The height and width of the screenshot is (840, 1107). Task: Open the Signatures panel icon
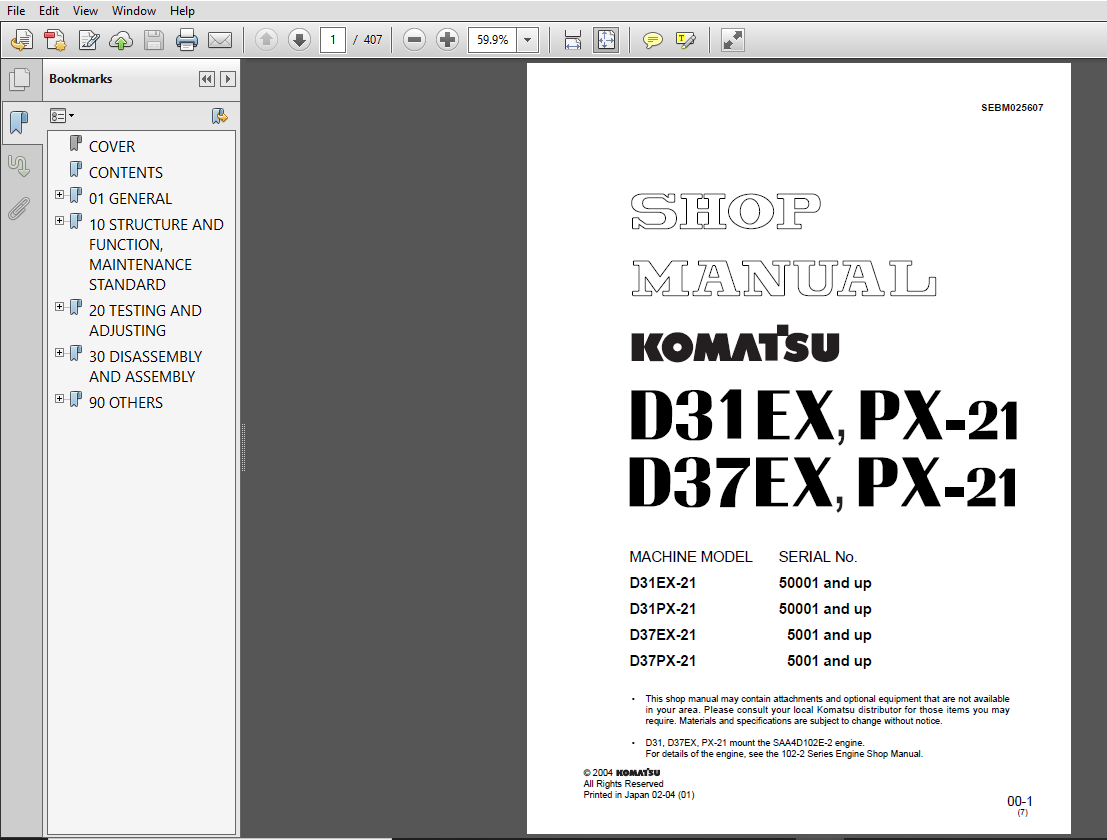click(x=19, y=167)
